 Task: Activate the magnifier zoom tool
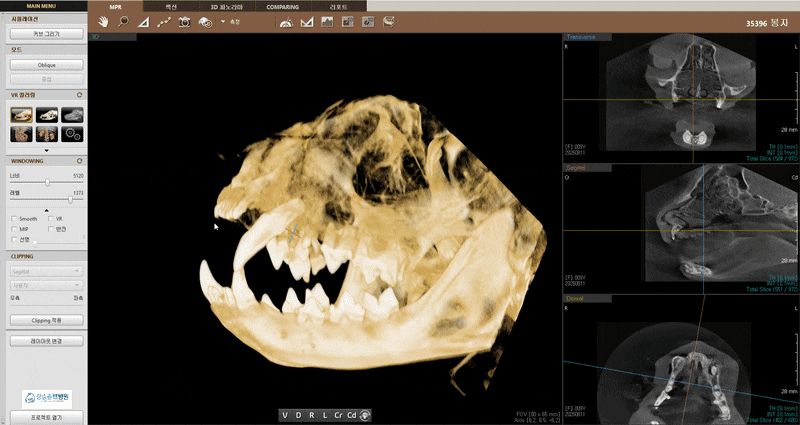pyautogui.click(x=123, y=22)
